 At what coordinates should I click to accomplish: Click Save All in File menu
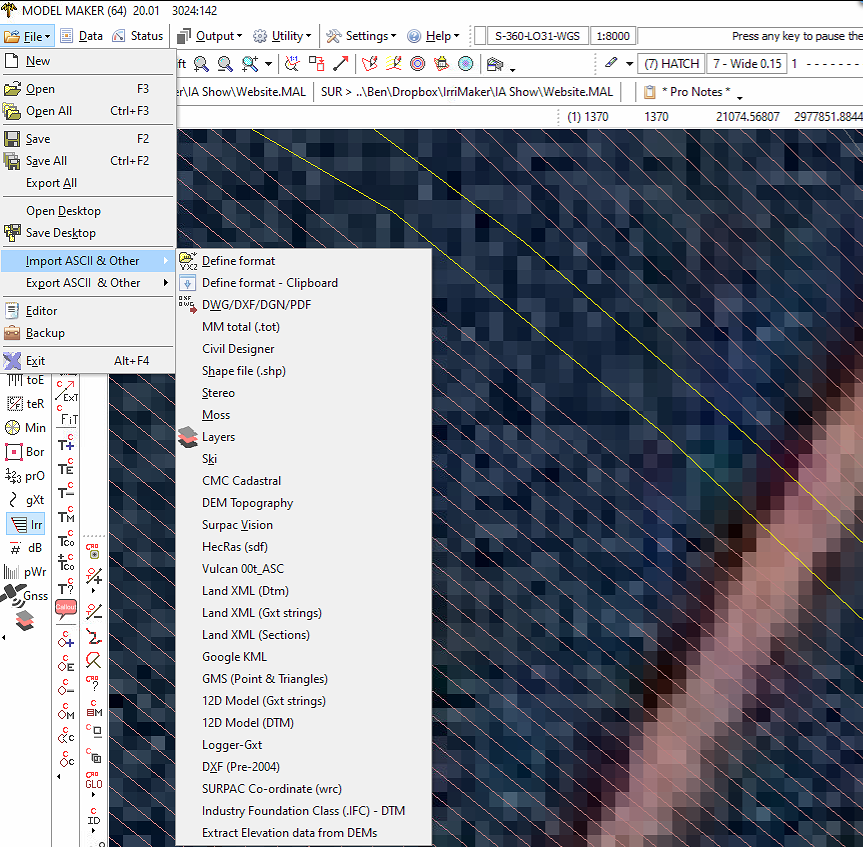click(46, 161)
